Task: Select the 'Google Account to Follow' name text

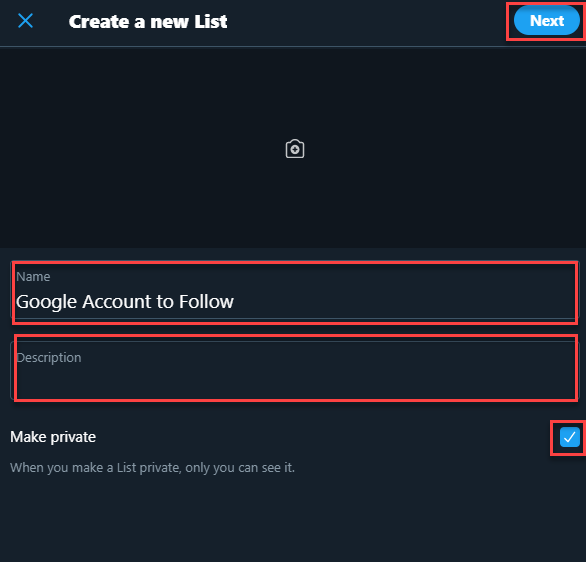Action: coord(125,302)
